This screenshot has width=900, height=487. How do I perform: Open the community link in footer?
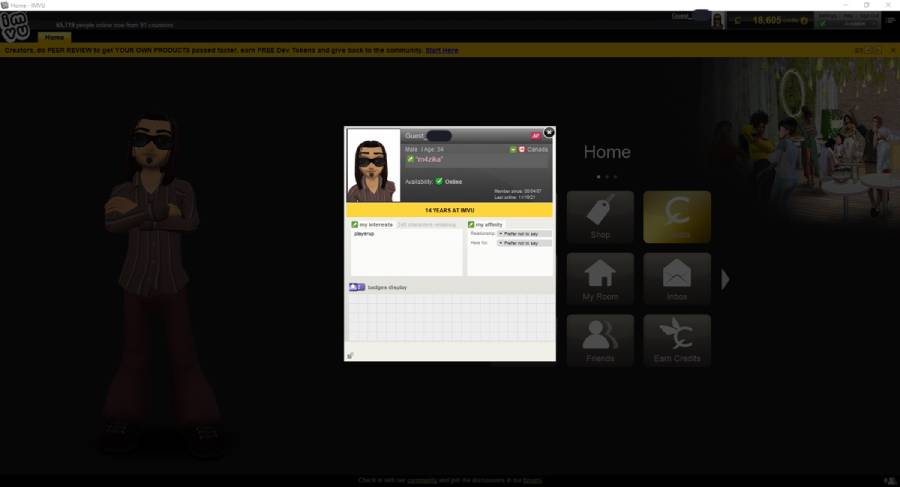point(422,480)
